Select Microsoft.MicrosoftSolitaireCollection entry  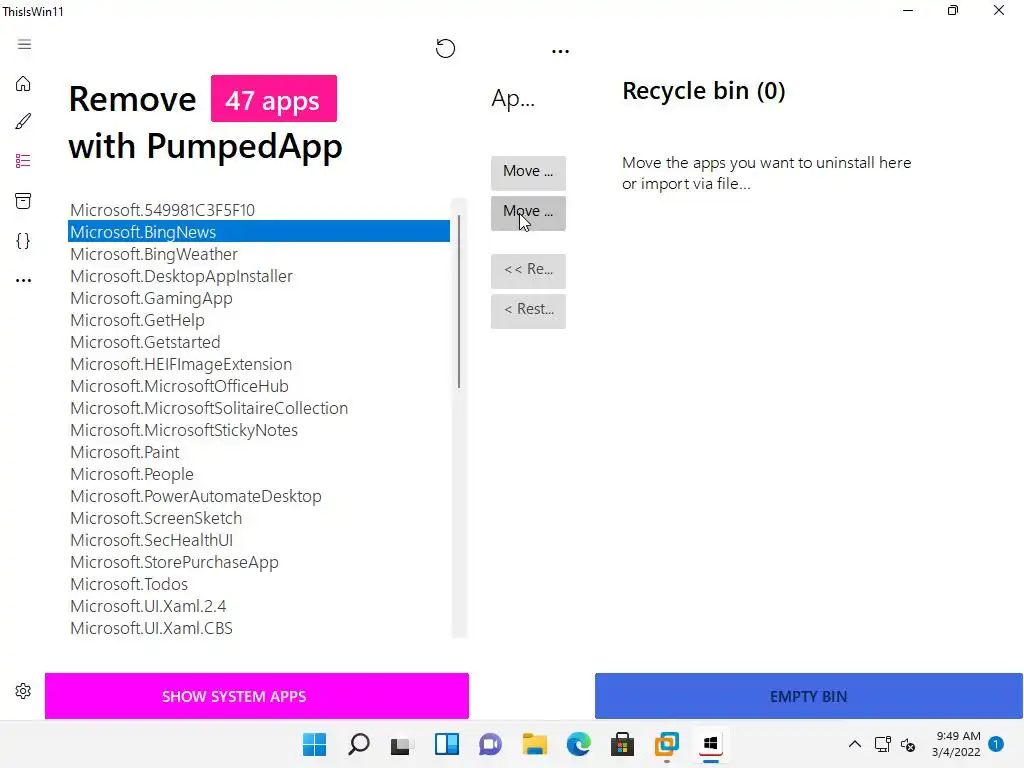pos(259,408)
